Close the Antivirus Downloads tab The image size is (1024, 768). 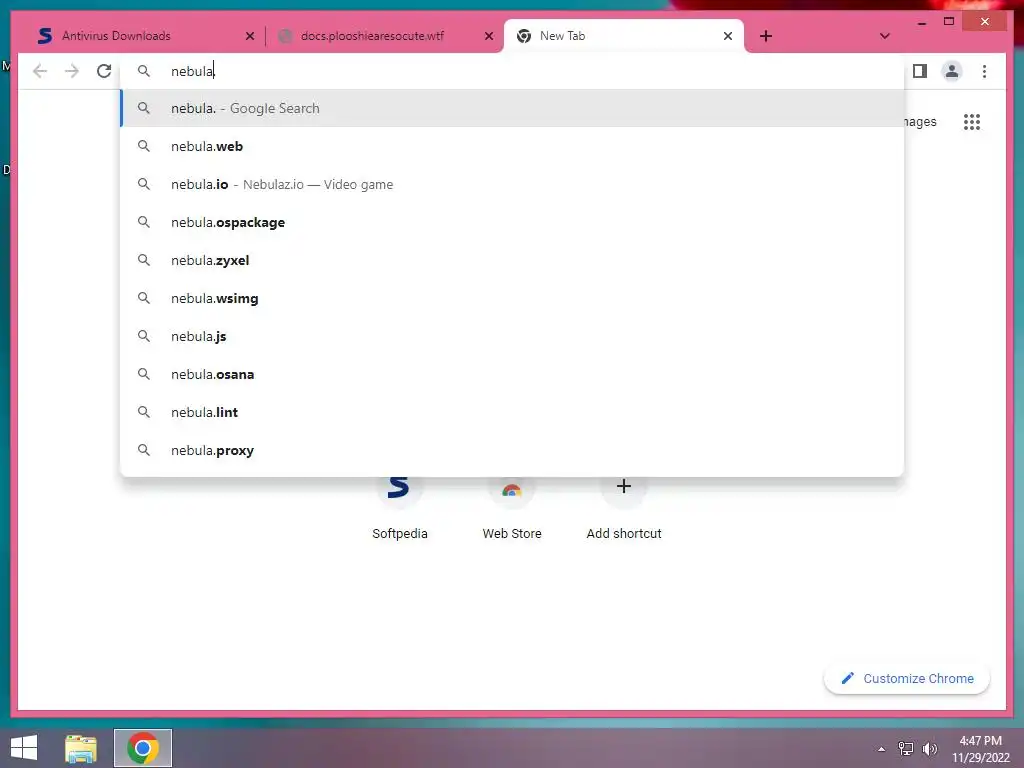click(249, 36)
